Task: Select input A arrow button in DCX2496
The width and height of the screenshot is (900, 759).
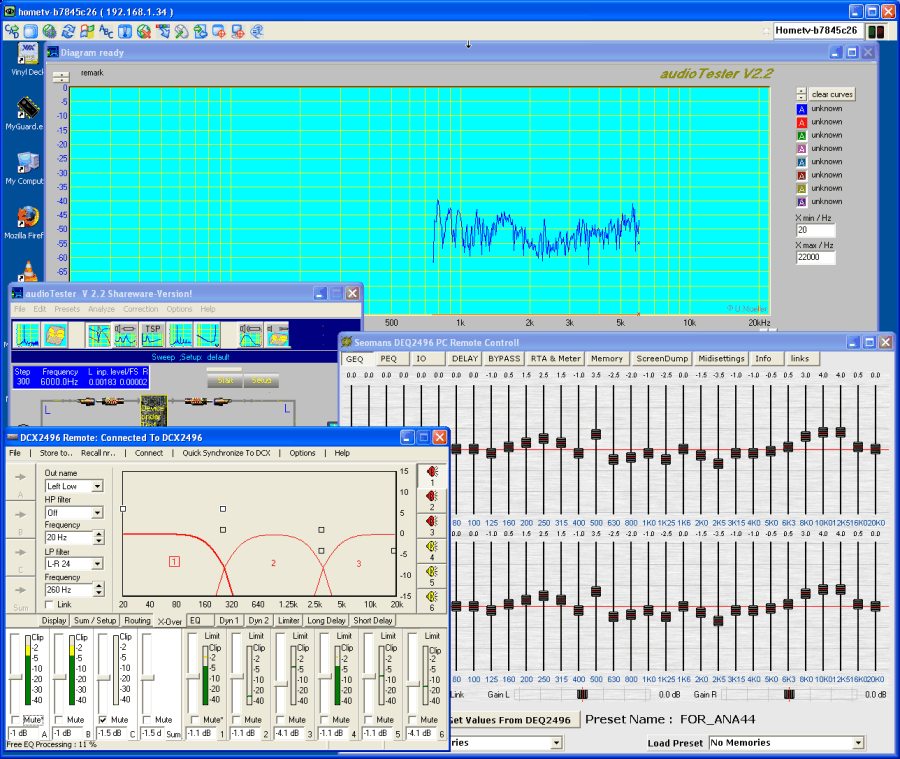Action: pos(21,483)
